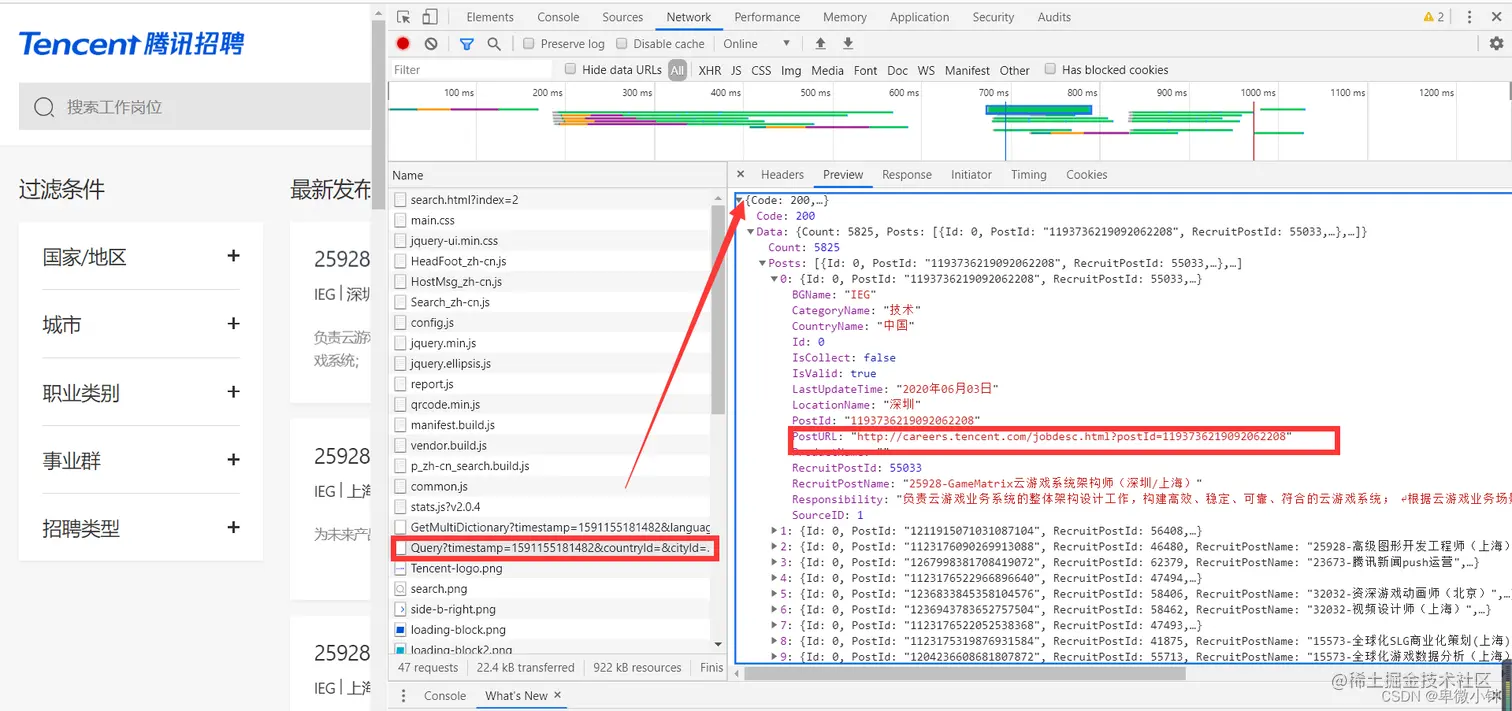Open the Headers tab of the request
The width and height of the screenshot is (1512, 711).
tap(782, 175)
